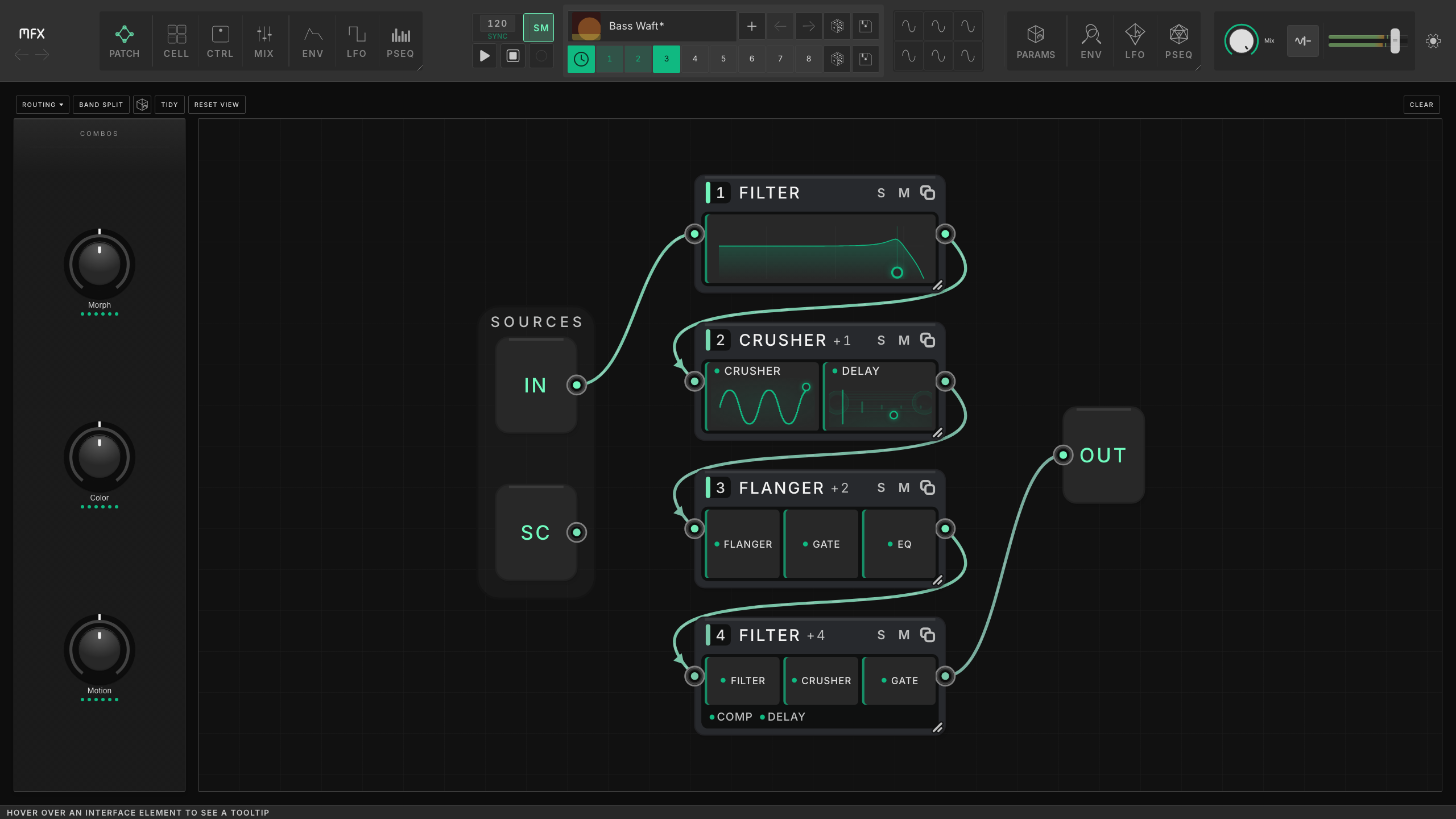Select snapshot slot 3
Viewport: 1456px width, 819px height.
point(667,59)
